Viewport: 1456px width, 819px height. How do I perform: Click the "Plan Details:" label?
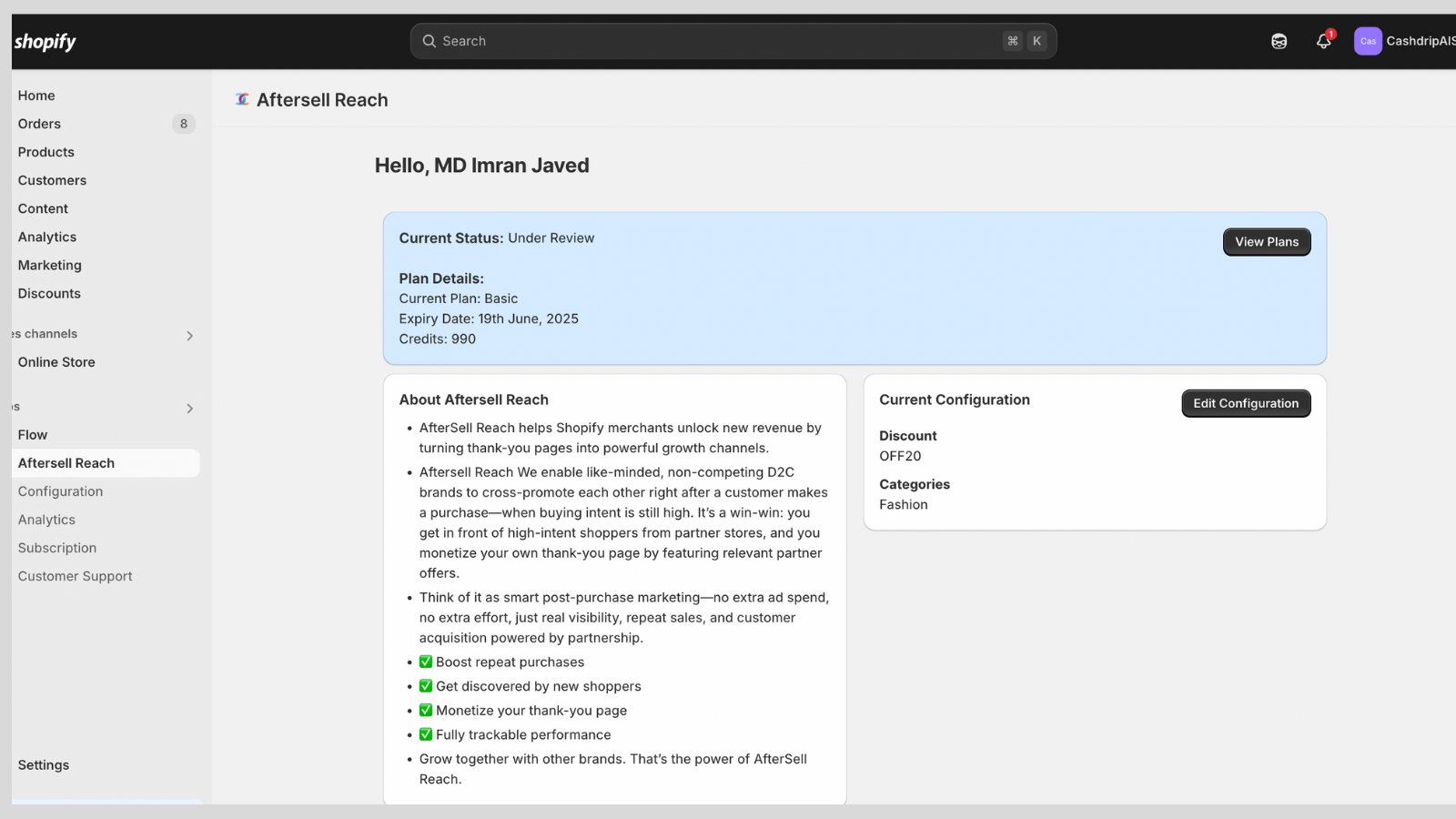[441, 278]
